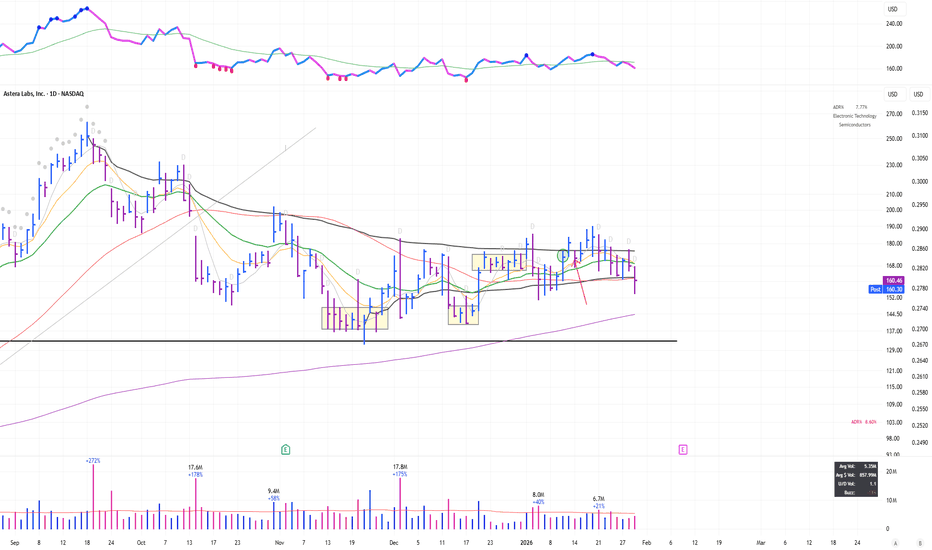Viewport: 932px width, 550px height.
Task: Click 0.3000 on the right-hand scale
Action: (920, 182)
